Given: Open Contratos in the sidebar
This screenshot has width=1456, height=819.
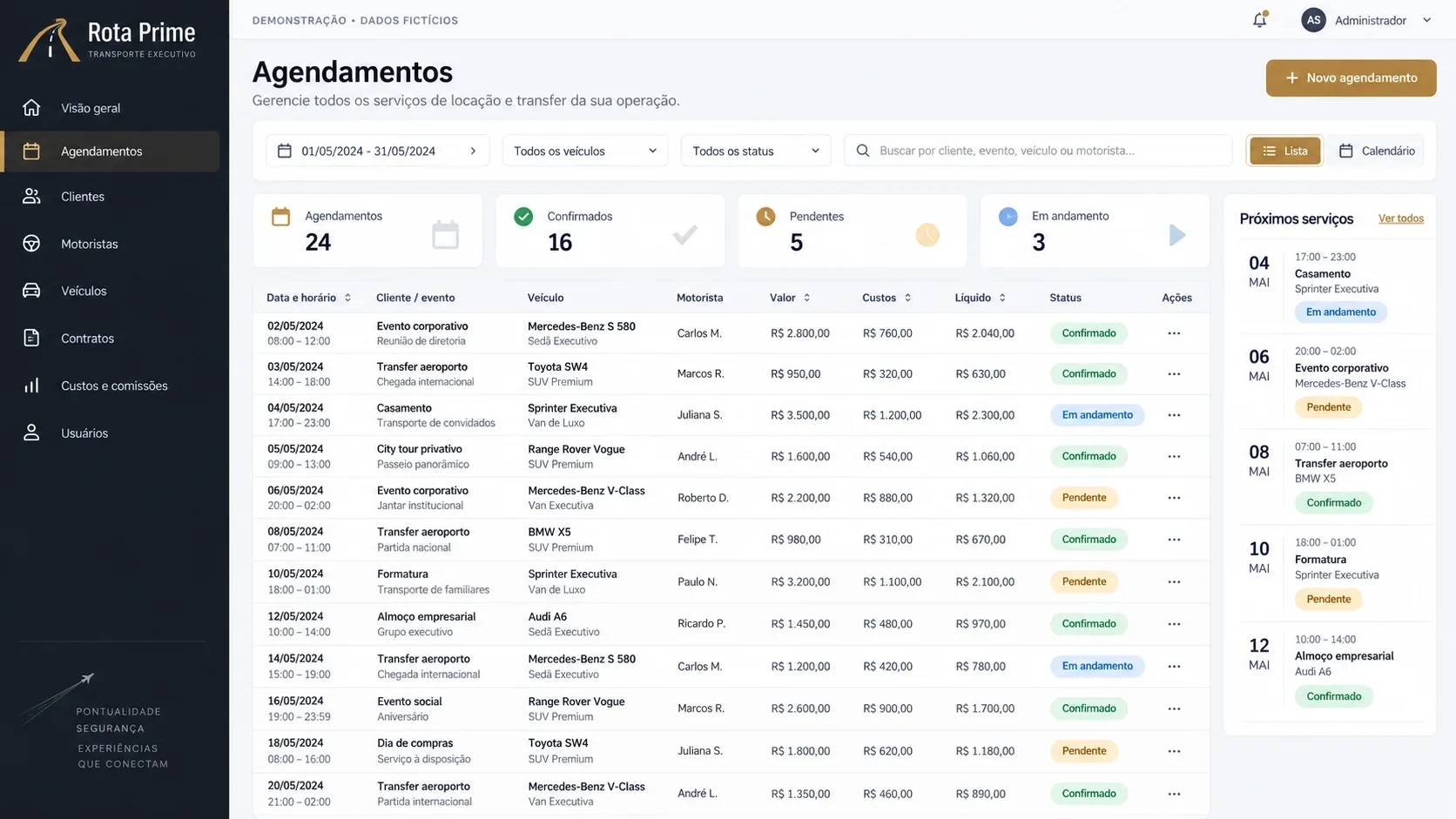Looking at the screenshot, I should [111, 339].
